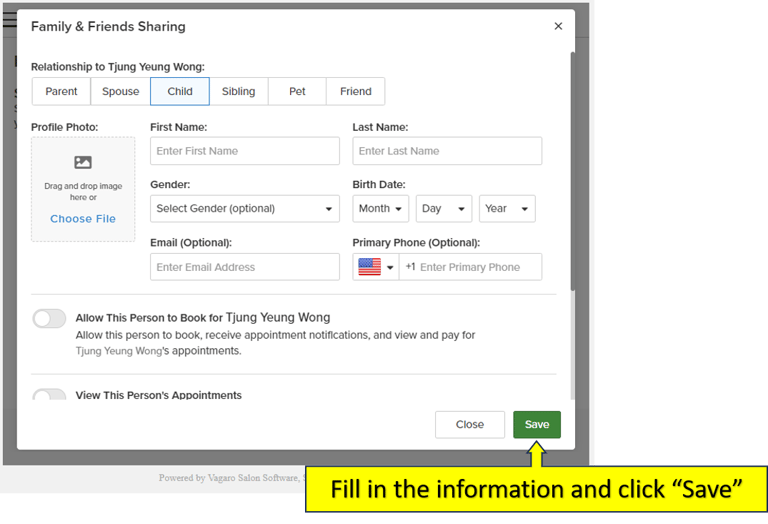Image resolution: width=768 pixels, height=524 pixels.
Task: Click the US flag country icon
Action: pos(369,267)
